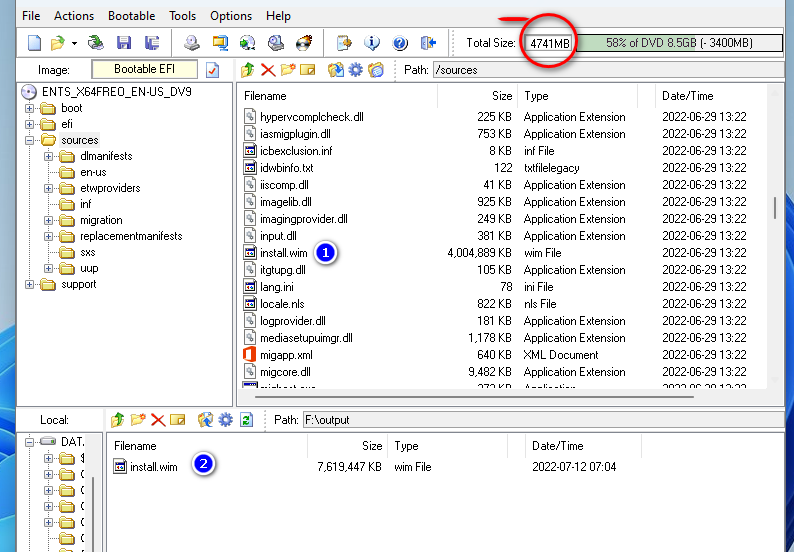794x552 pixels.
Task: Click Rename icon in the Local toolbar
Action: (x=178, y=420)
